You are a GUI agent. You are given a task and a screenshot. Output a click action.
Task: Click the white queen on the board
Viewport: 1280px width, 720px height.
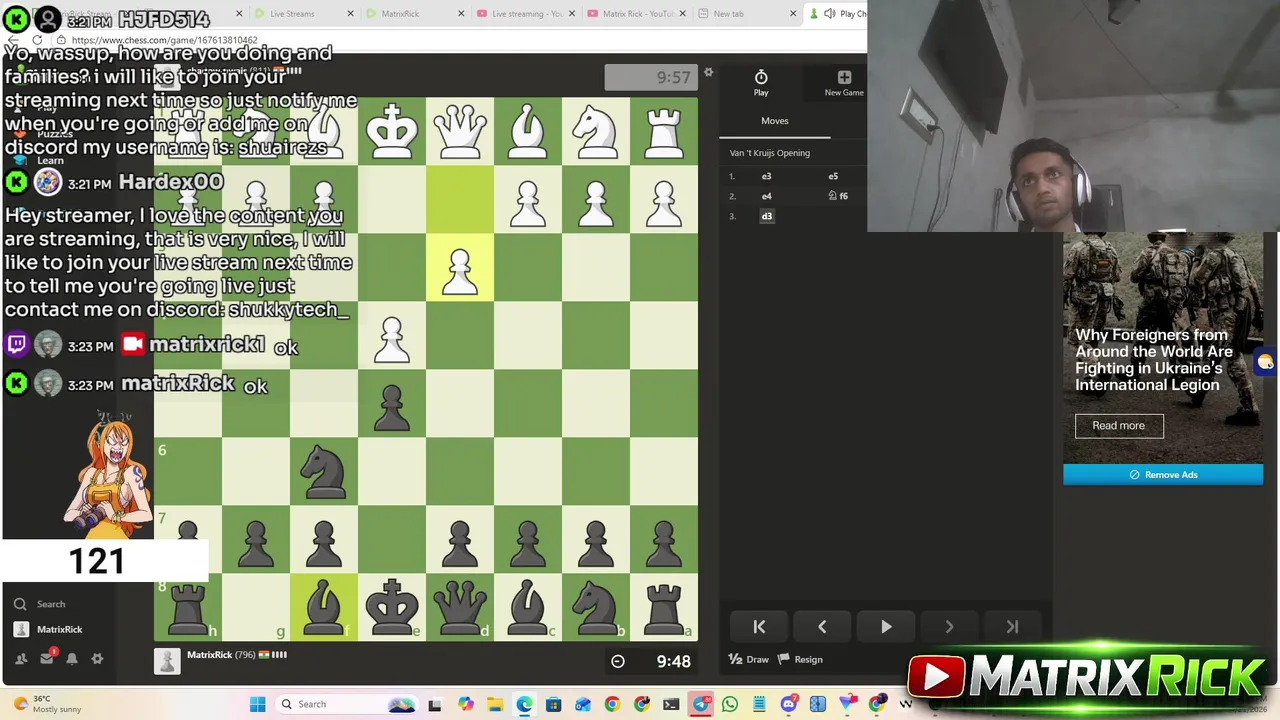coord(460,131)
